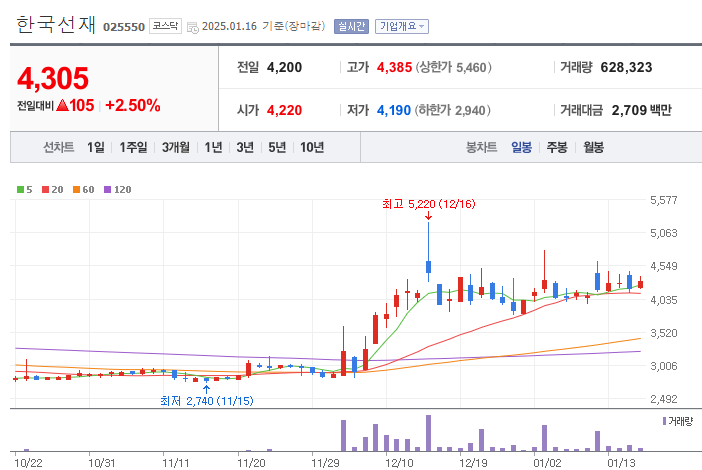This screenshot has height=470, width=702.
Task: Click the 시가 value 4,220
Action: (284, 110)
